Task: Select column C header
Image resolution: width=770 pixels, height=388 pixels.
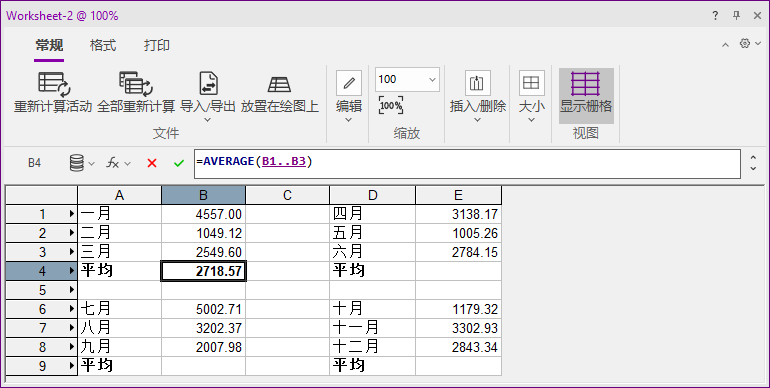Action: [287, 195]
